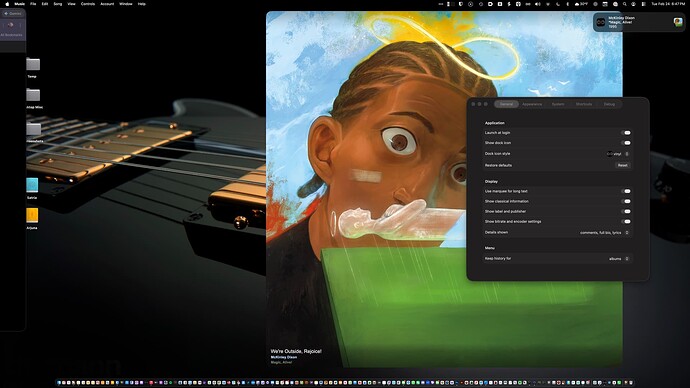Open the Apple menu
690x388 pixels.
tap(7, 4)
